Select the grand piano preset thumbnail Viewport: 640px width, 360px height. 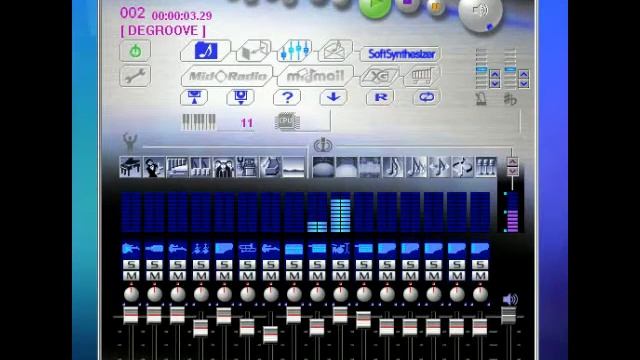131,167
